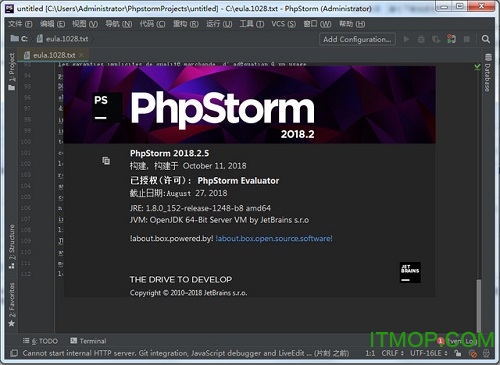Viewport: 500px width, 365px height.
Task: Click 'PhpStorm 2018.2.5' version text
Action: pos(169,153)
